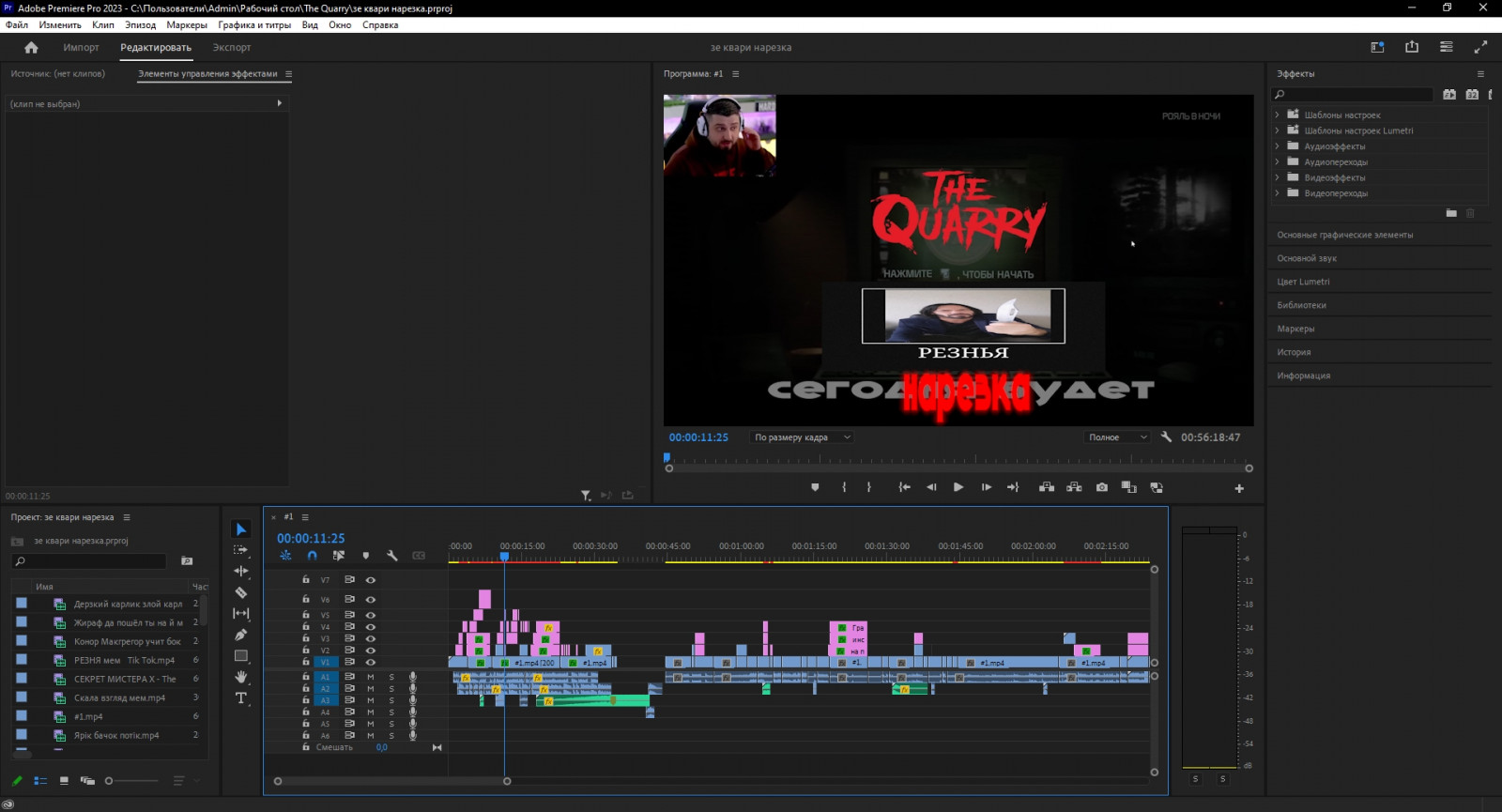Viewport: 1502px width, 812px height.
Task: Open the Клип menu
Action: 103,25
